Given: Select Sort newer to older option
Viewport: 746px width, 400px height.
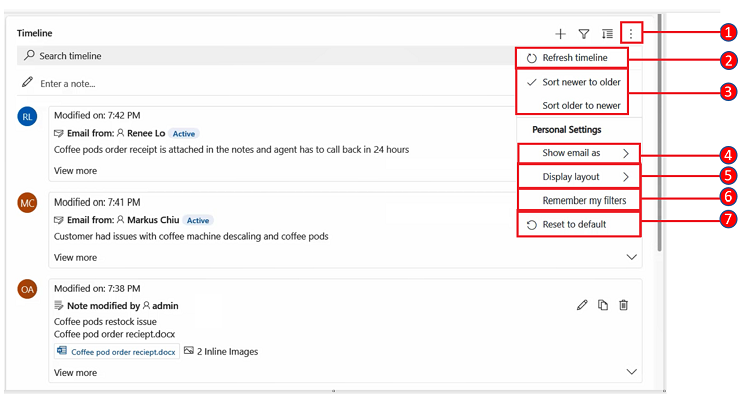Looking at the screenshot, I should point(581,82).
